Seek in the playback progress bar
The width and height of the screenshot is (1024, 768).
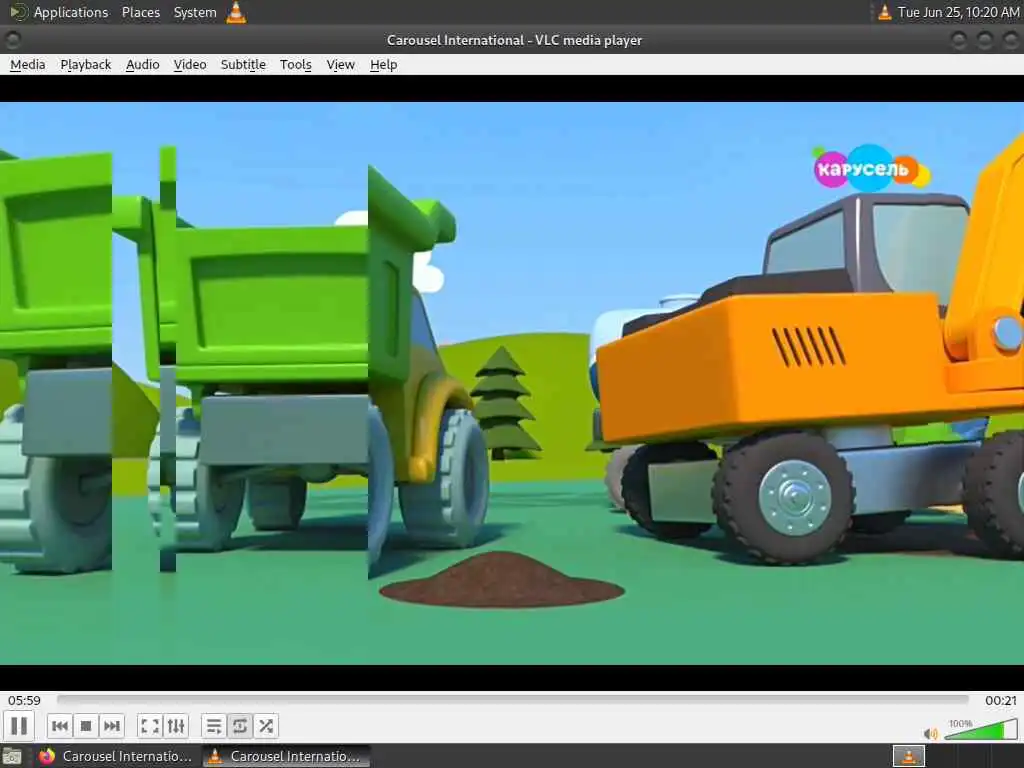[x=513, y=699]
